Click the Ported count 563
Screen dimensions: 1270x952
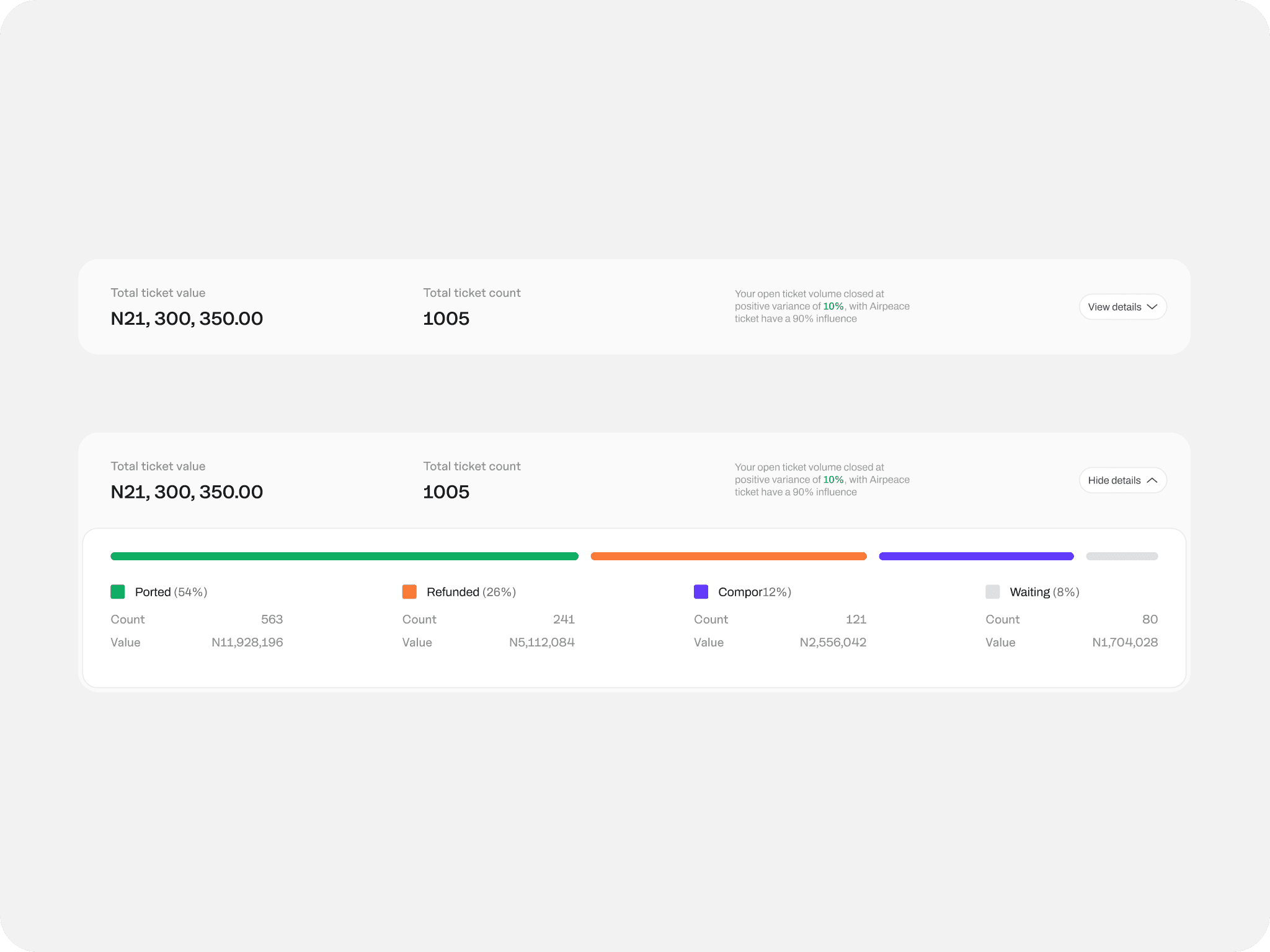[272, 619]
